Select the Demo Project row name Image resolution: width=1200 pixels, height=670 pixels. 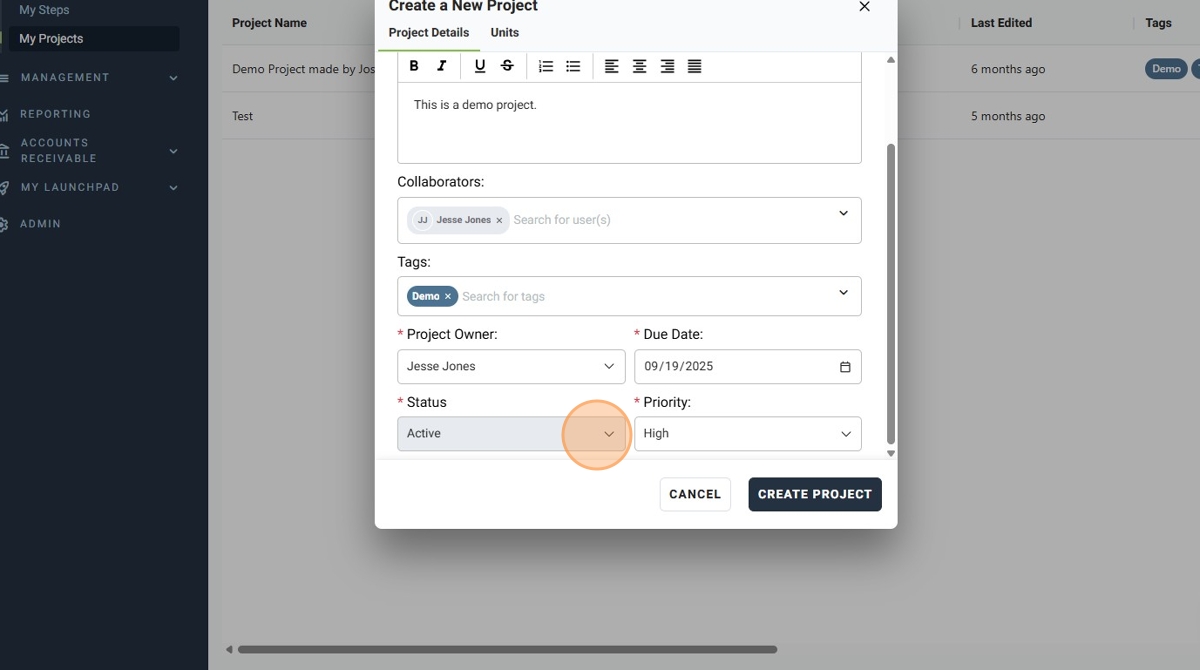(x=304, y=70)
